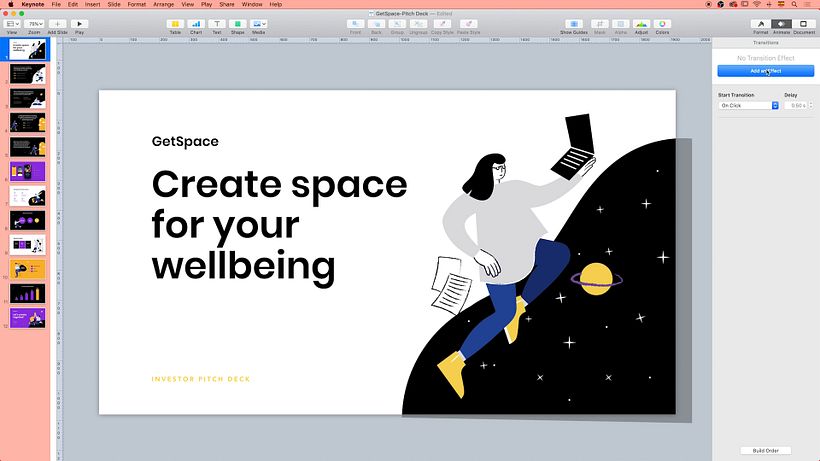Switch to the Document inspector

[802, 23]
